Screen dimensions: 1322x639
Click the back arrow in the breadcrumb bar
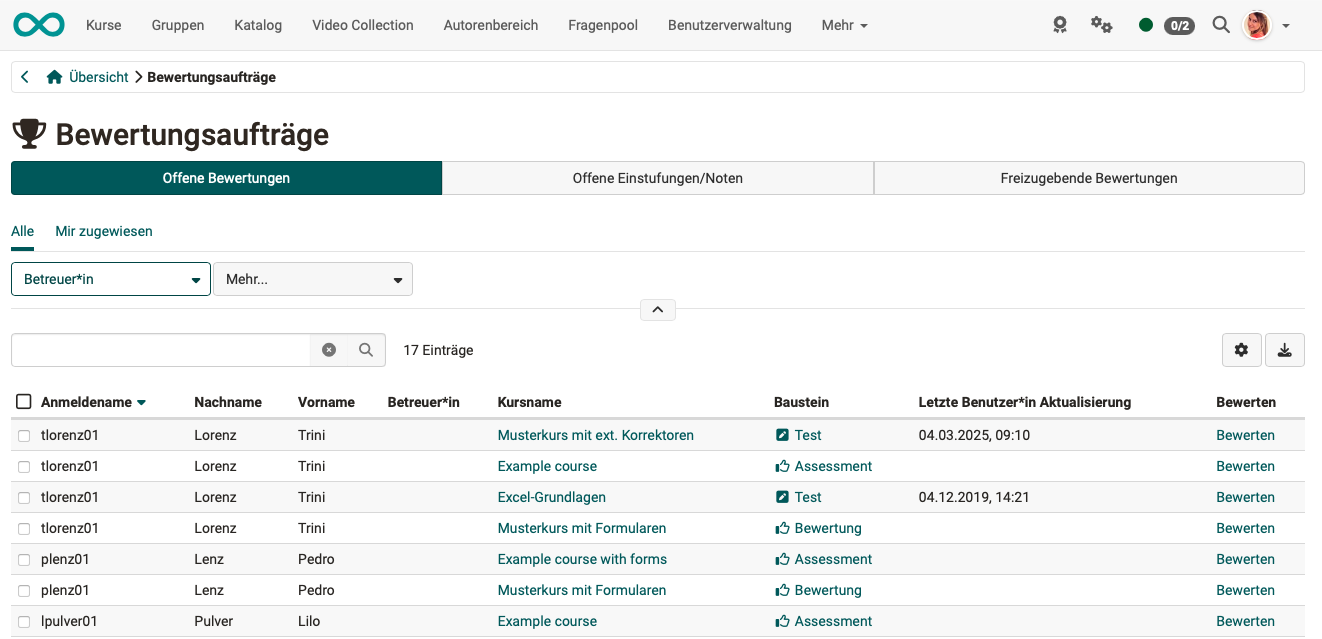click(x=24, y=76)
